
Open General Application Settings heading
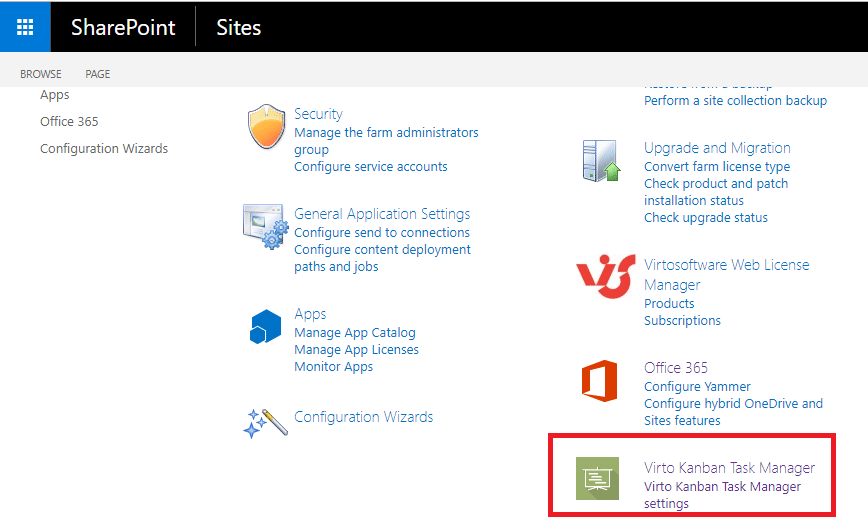coord(382,214)
